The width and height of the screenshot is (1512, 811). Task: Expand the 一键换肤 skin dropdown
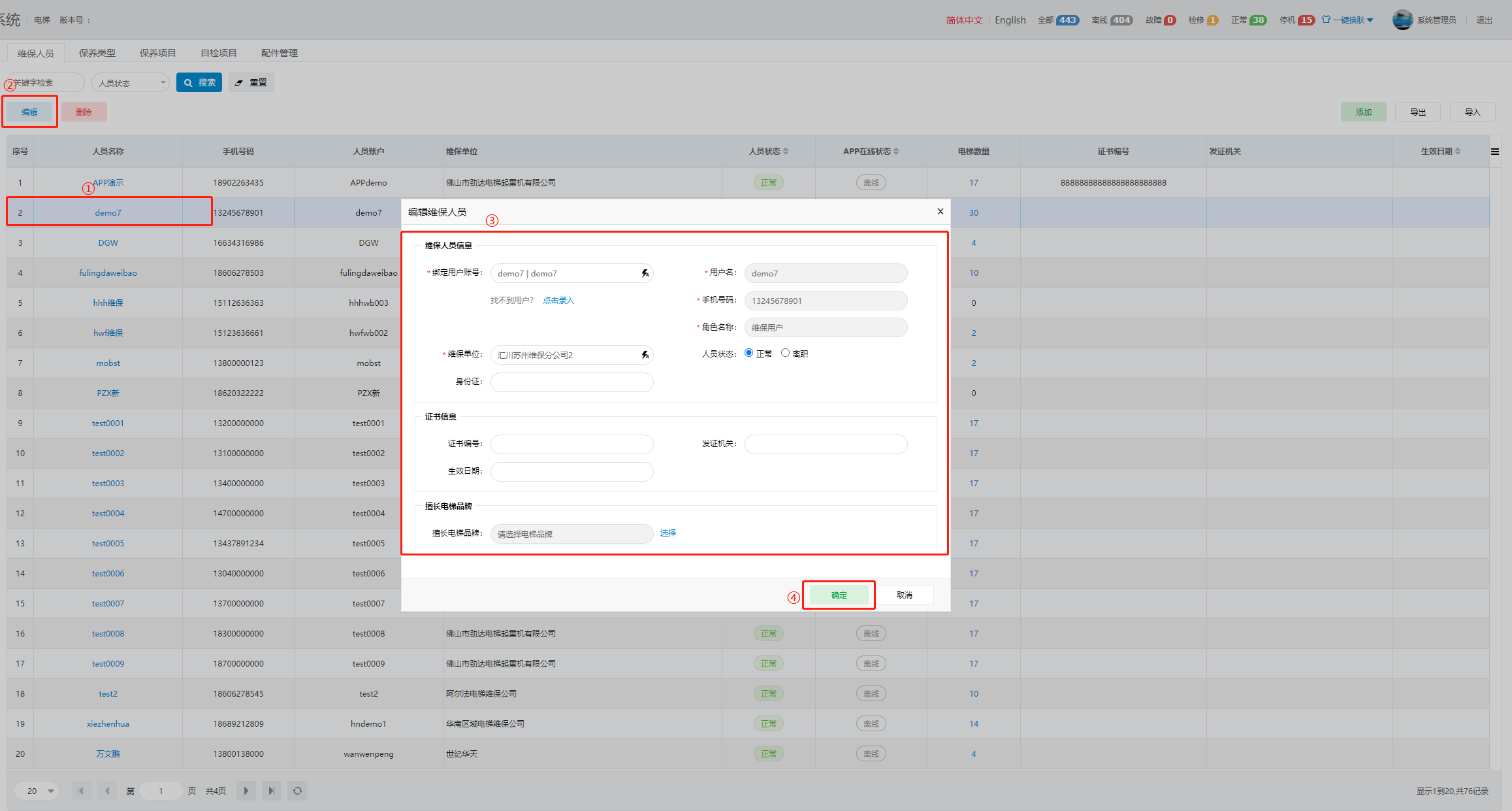tap(1351, 20)
